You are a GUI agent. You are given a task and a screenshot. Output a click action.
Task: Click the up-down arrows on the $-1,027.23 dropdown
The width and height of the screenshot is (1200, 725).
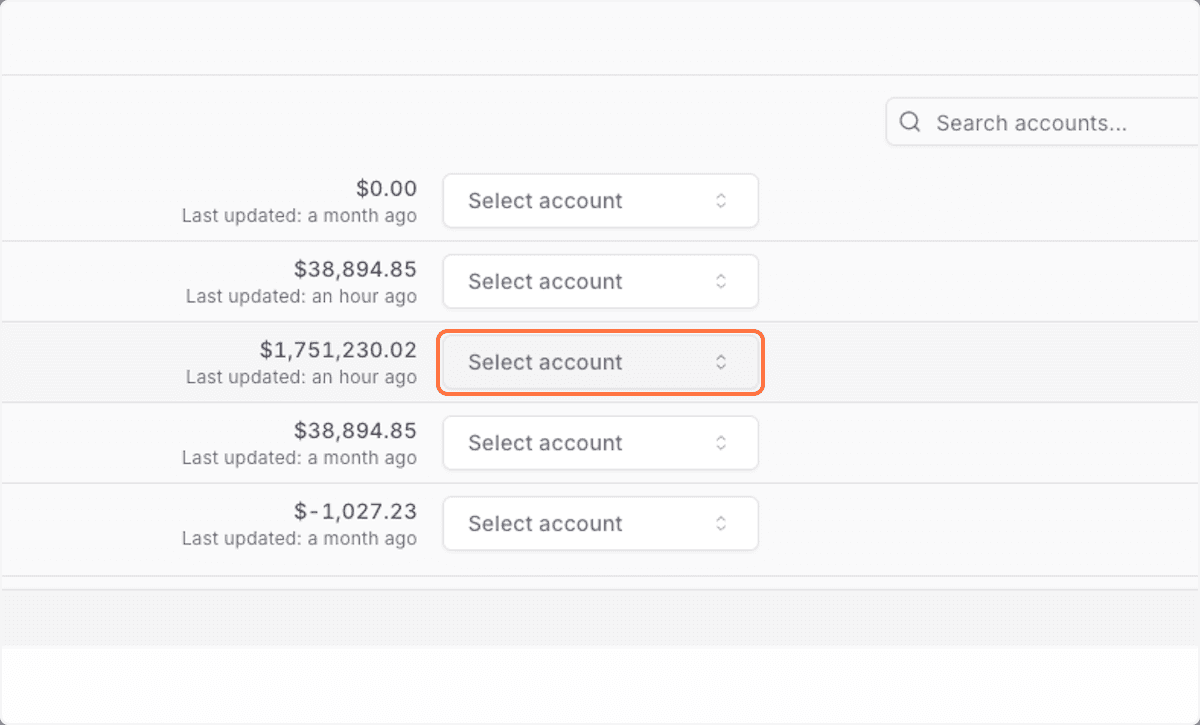720,523
